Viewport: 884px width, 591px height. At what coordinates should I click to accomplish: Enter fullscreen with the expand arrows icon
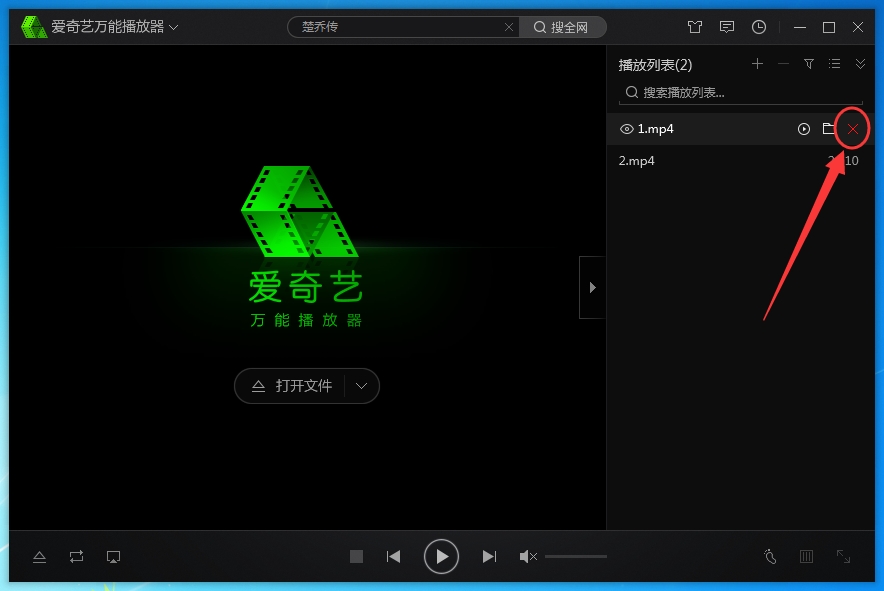tap(843, 557)
